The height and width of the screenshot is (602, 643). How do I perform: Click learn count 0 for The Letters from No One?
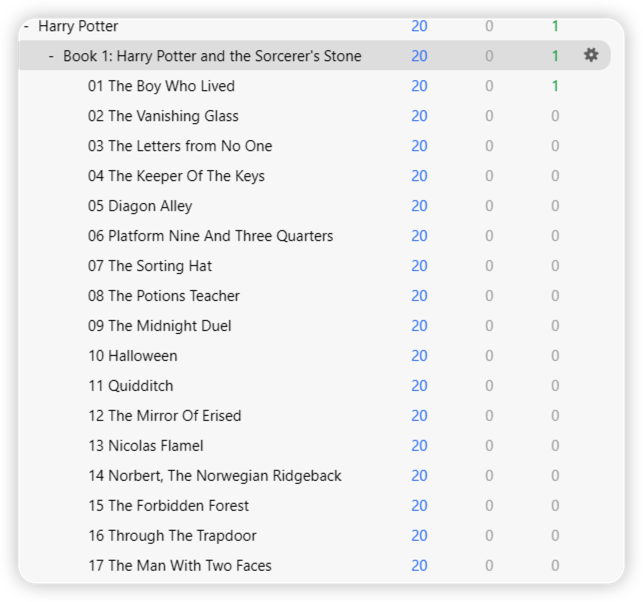click(x=489, y=146)
